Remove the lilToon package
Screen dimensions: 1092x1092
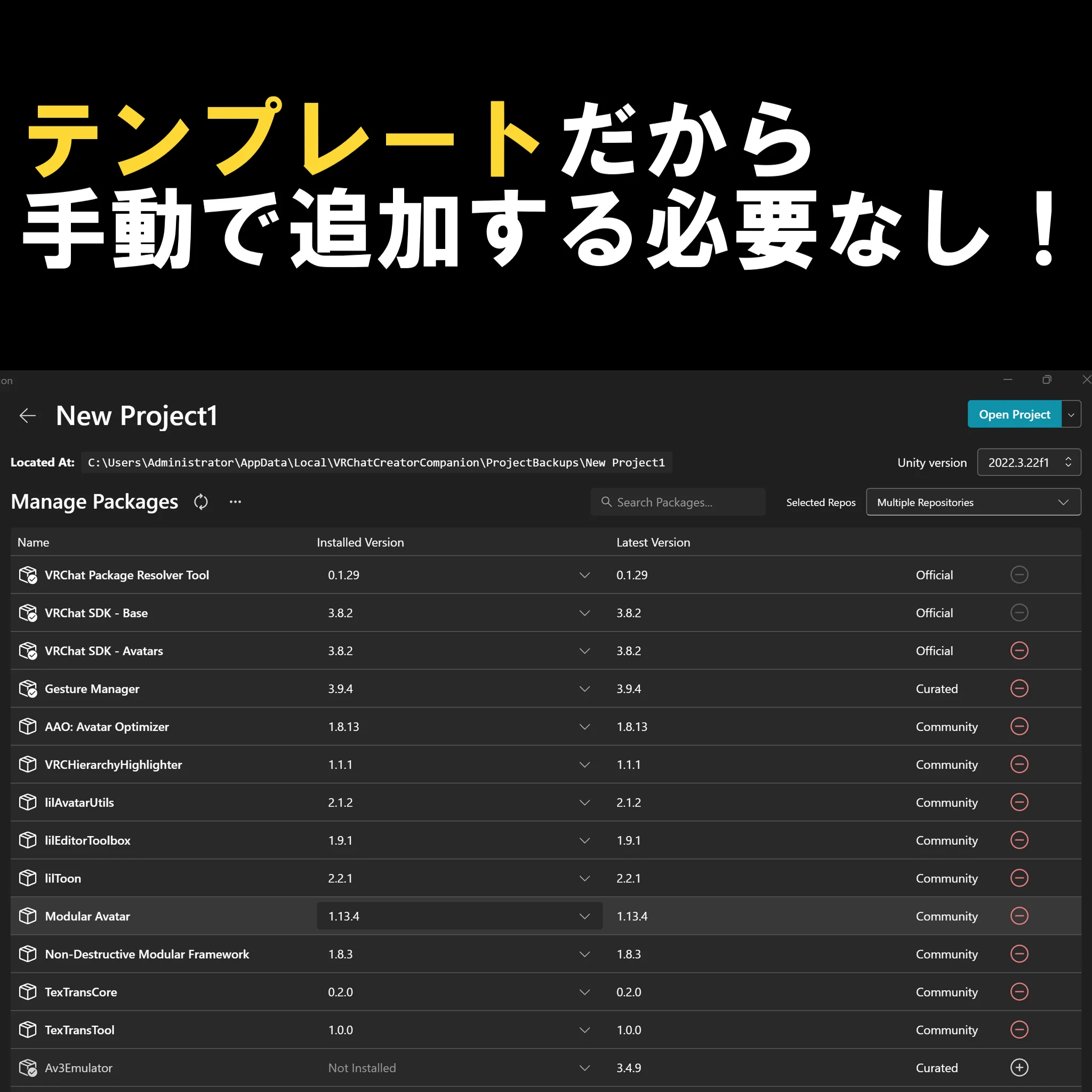(1019, 878)
